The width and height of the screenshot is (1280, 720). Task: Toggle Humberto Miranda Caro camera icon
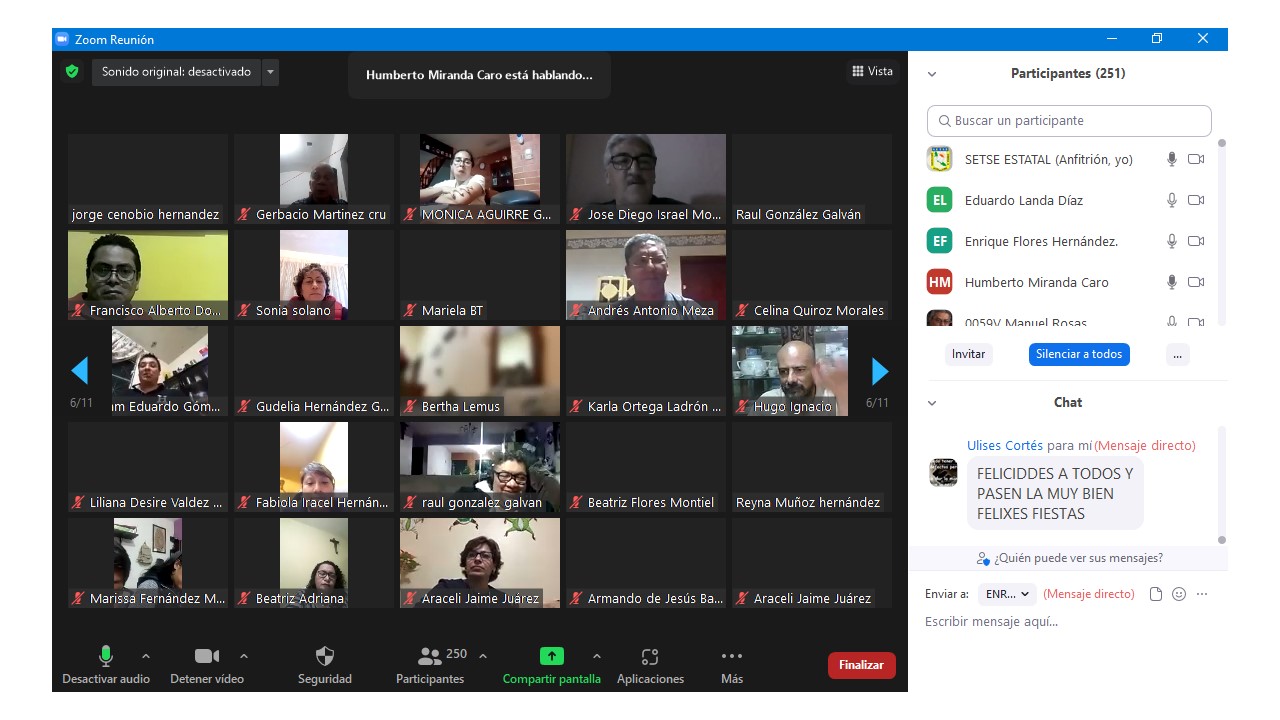1196,282
